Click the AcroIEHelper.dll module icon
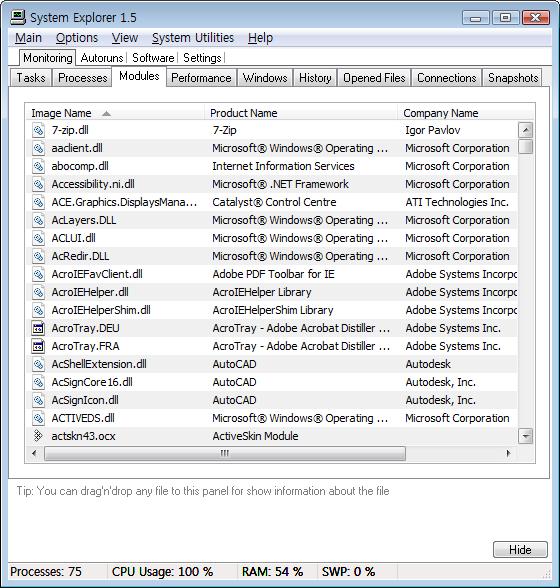Viewport: 560px width, 588px height. (38, 292)
